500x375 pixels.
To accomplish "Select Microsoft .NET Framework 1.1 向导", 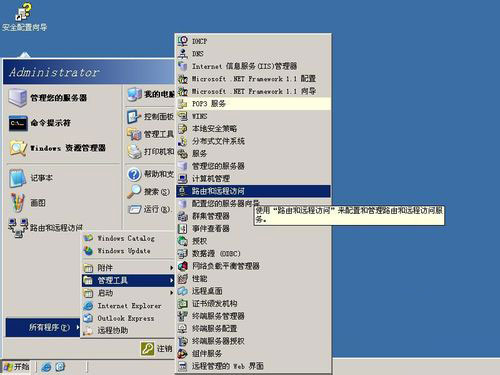I will tap(253, 91).
